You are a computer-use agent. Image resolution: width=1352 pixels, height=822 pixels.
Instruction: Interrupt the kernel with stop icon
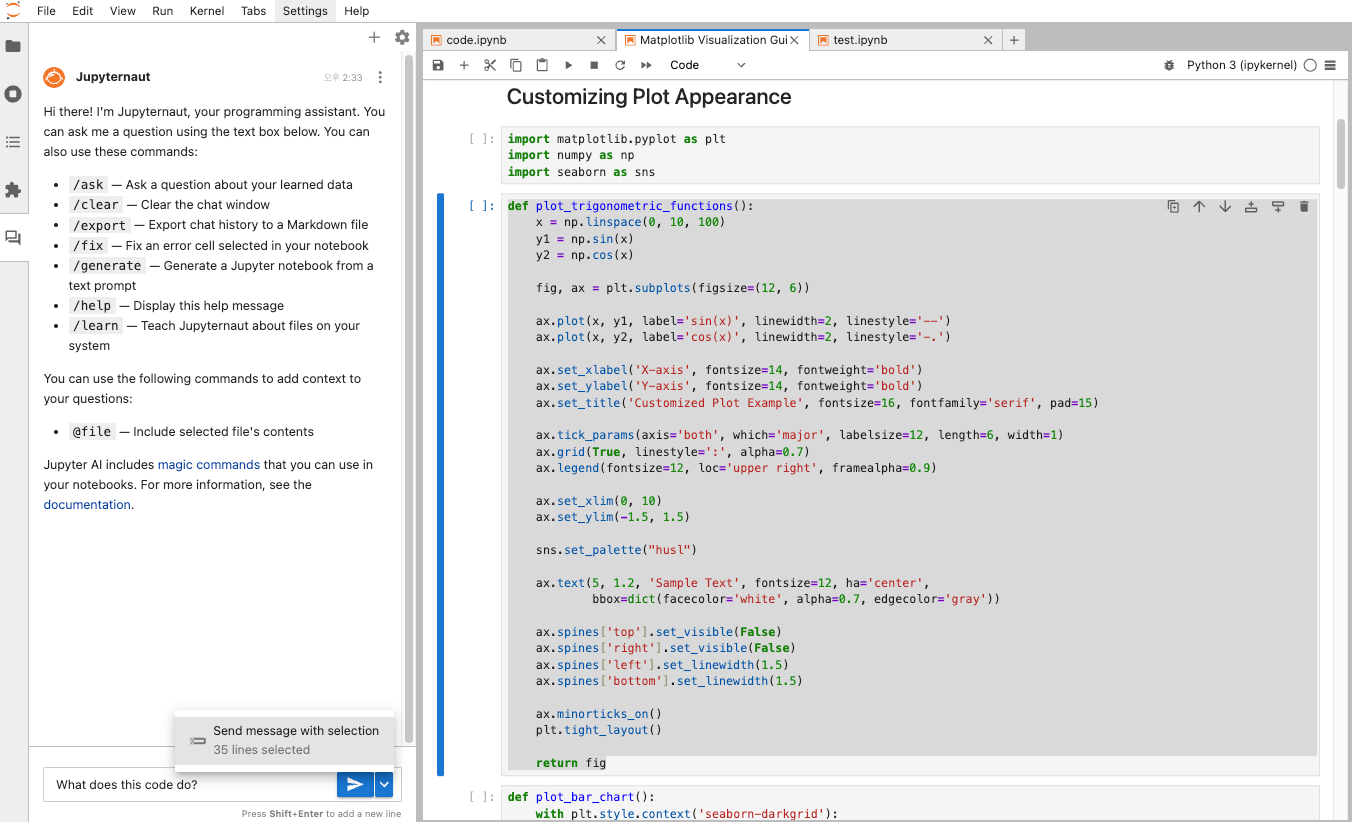coord(592,64)
